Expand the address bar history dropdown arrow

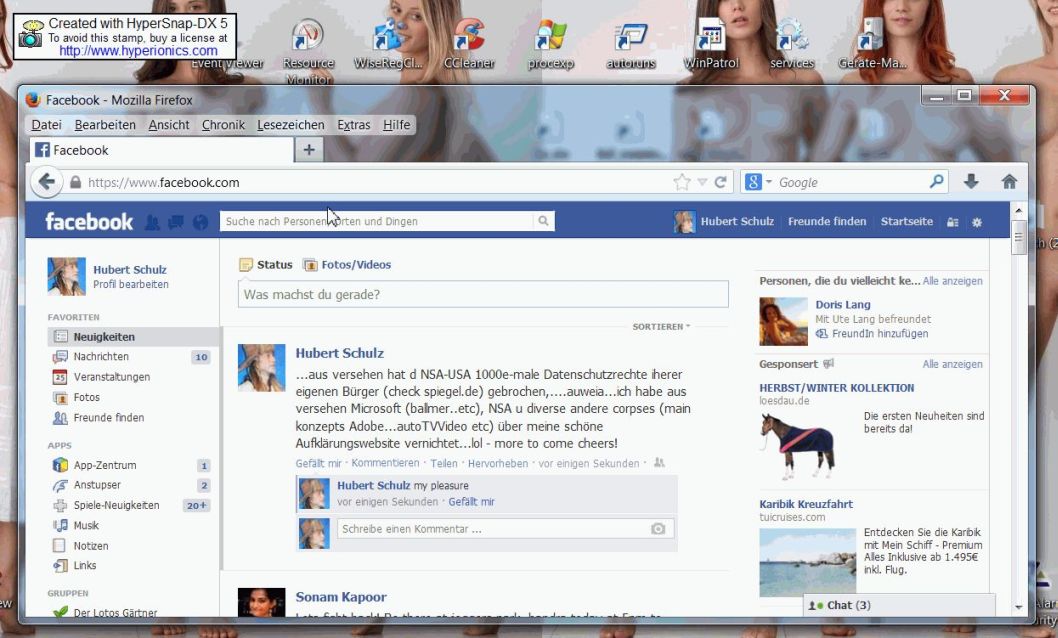point(702,182)
